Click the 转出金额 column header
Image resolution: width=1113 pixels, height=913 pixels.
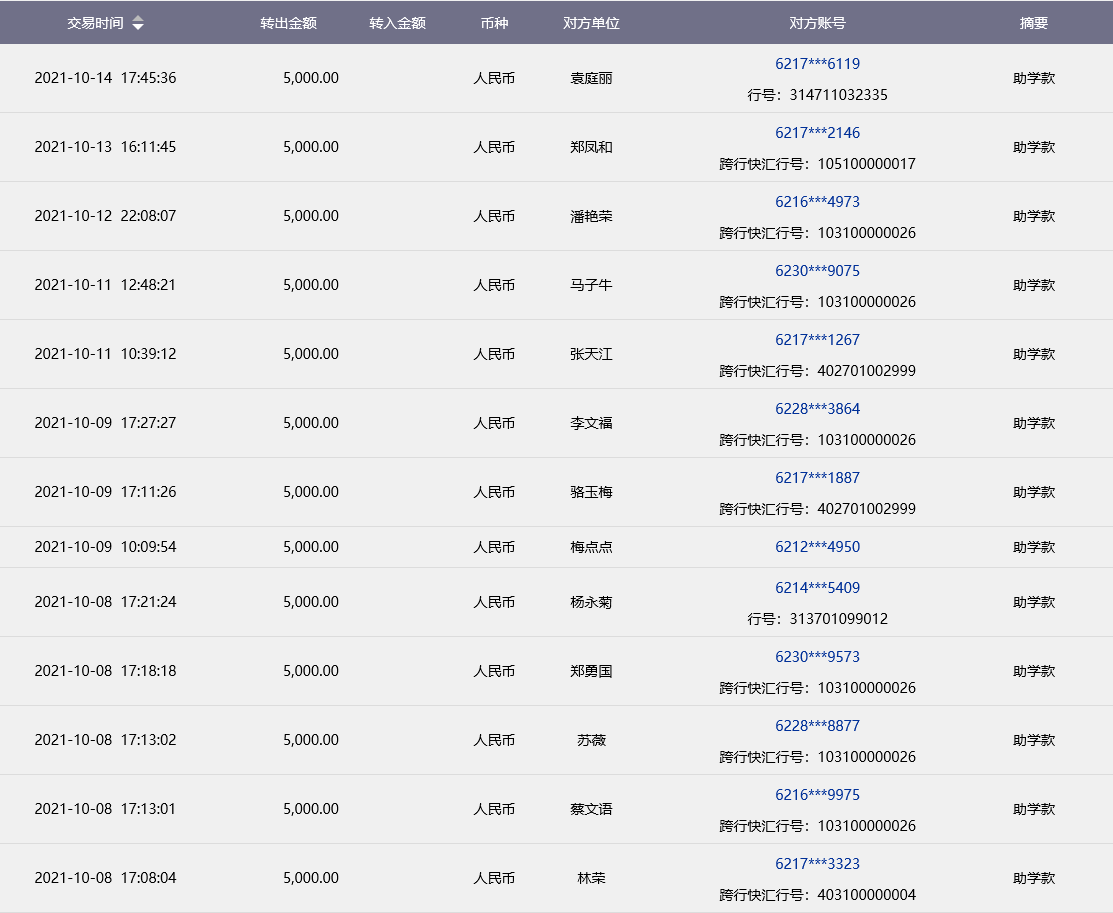click(x=288, y=23)
